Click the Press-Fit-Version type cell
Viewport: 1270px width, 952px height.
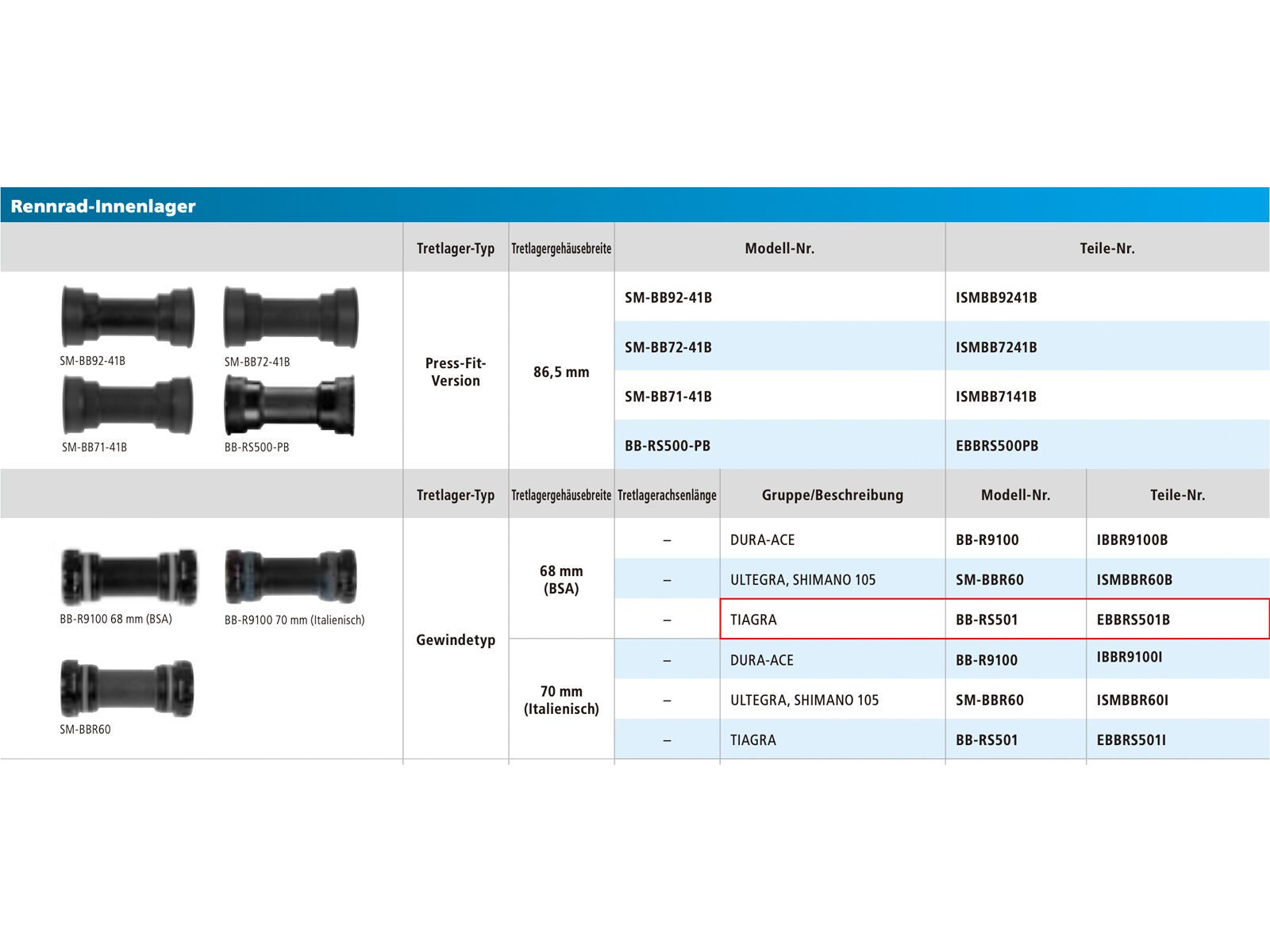[x=456, y=372]
